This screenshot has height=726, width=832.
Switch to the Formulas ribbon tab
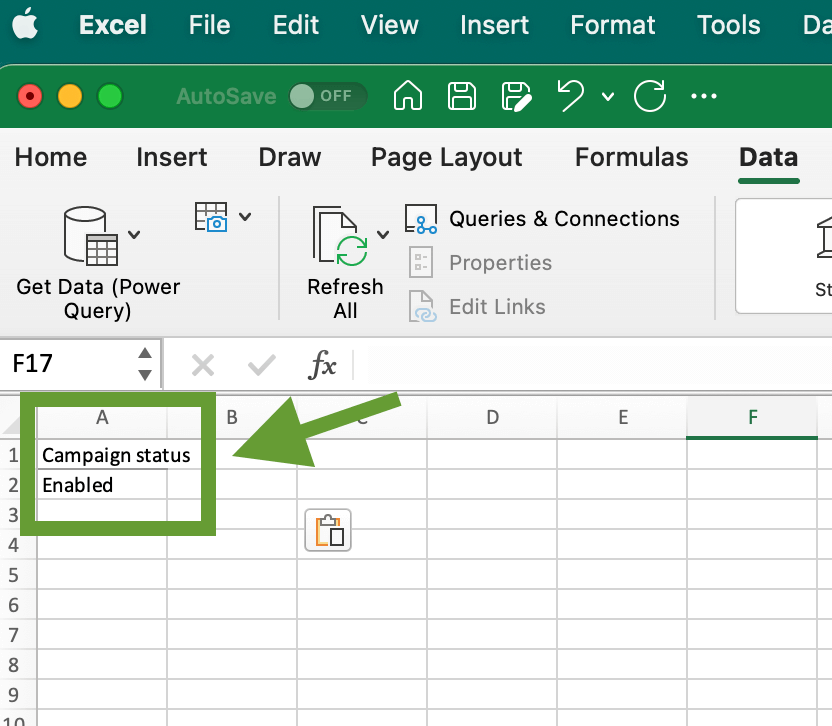click(631, 157)
